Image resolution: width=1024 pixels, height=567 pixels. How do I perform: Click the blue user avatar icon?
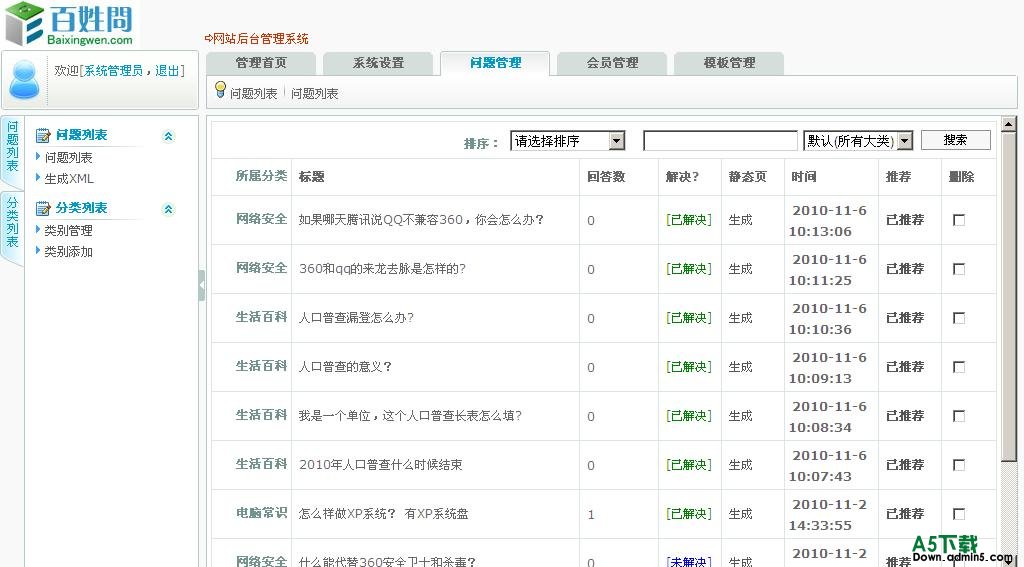point(25,79)
